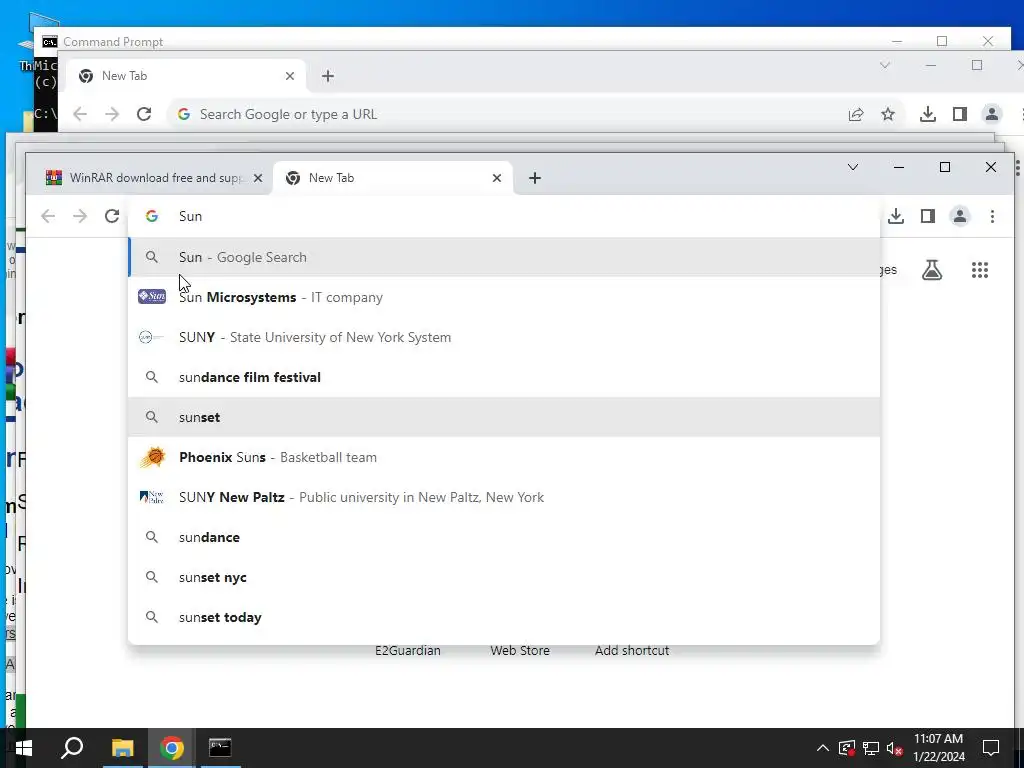Open side panel in back Chrome window

[959, 114]
